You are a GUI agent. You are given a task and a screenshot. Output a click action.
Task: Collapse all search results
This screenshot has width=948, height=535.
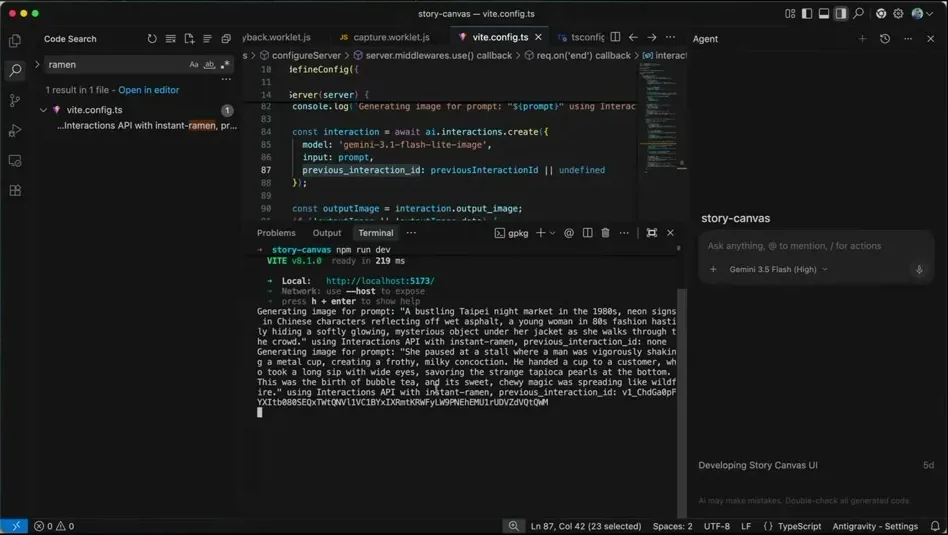226,39
